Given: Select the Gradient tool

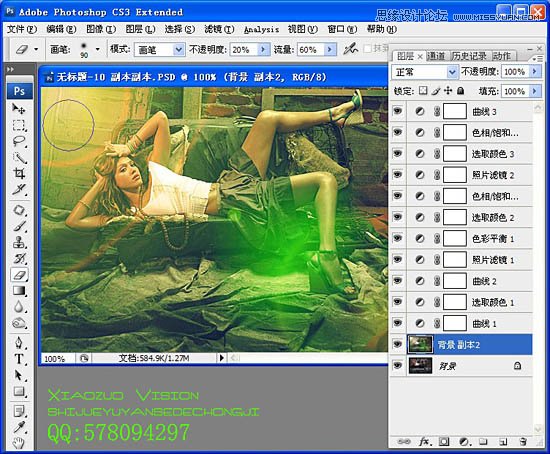Looking at the screenshot, I should [18, 291].
